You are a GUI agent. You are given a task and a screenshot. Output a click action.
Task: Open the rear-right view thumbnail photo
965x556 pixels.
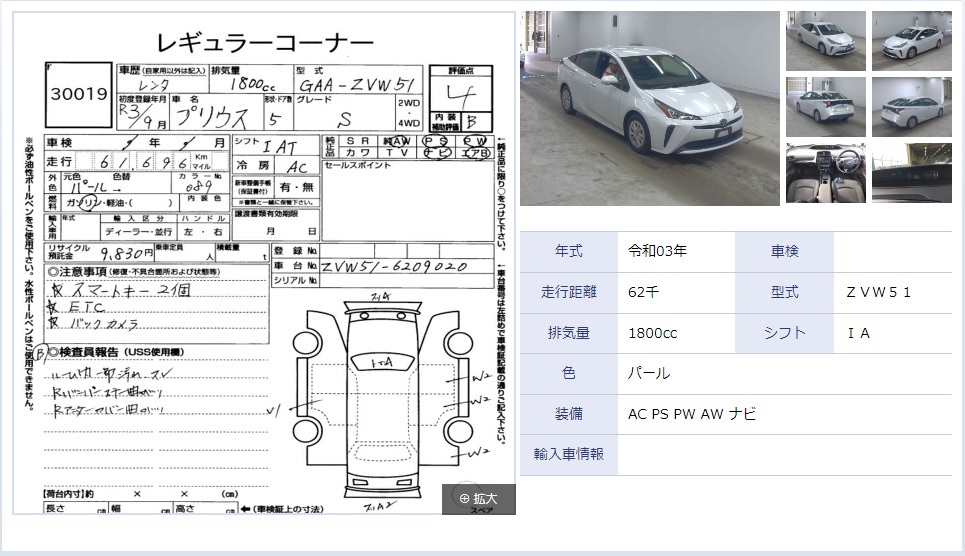click(x=911, y=107)
